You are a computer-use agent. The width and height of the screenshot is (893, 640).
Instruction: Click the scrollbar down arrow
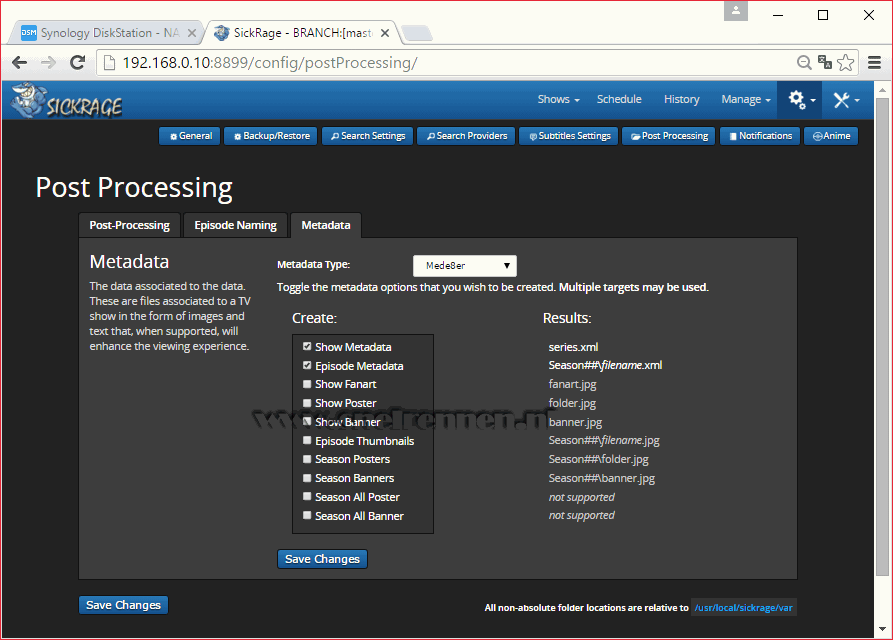click(882, 629)
